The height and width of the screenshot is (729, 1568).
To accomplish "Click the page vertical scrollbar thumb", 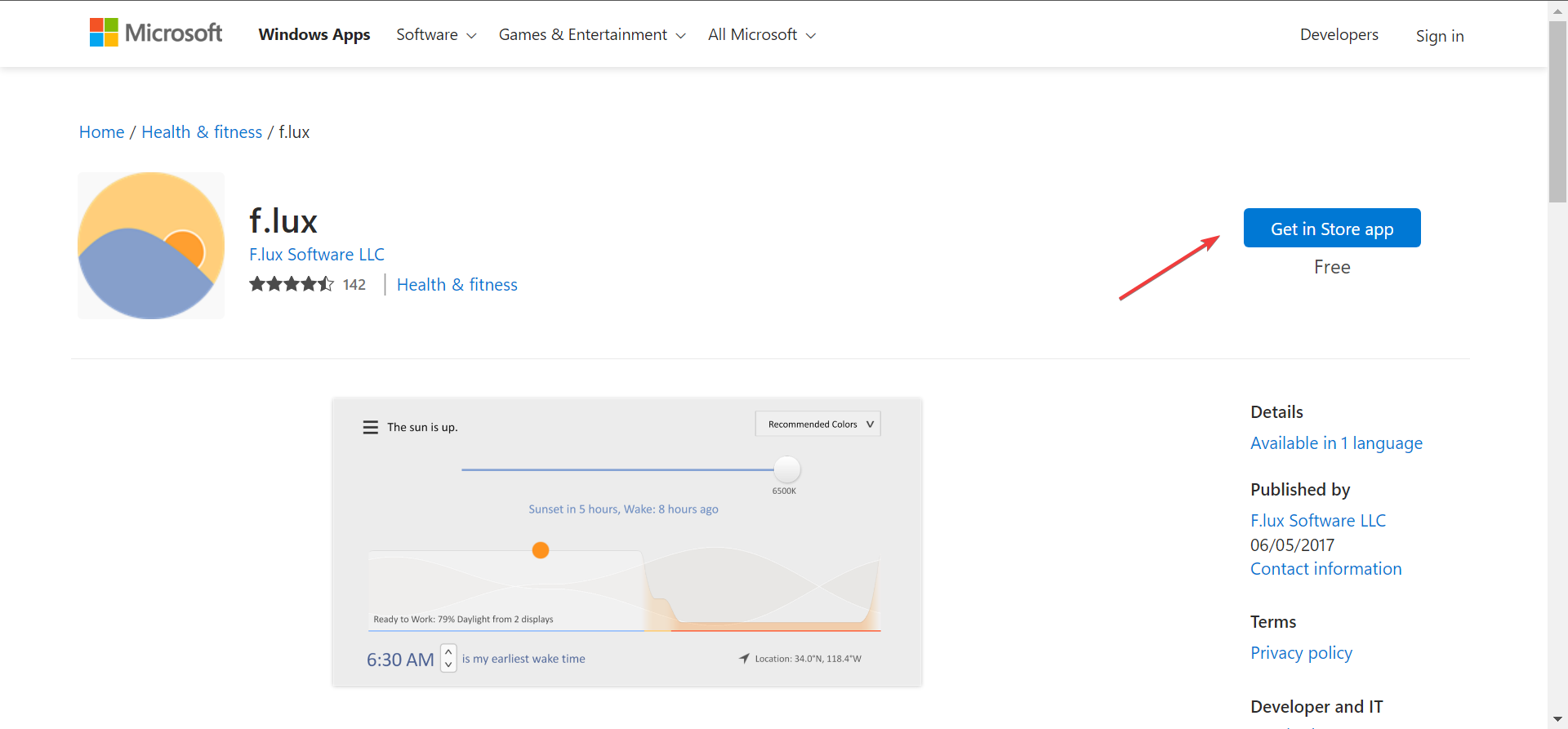I will 1557,110.
